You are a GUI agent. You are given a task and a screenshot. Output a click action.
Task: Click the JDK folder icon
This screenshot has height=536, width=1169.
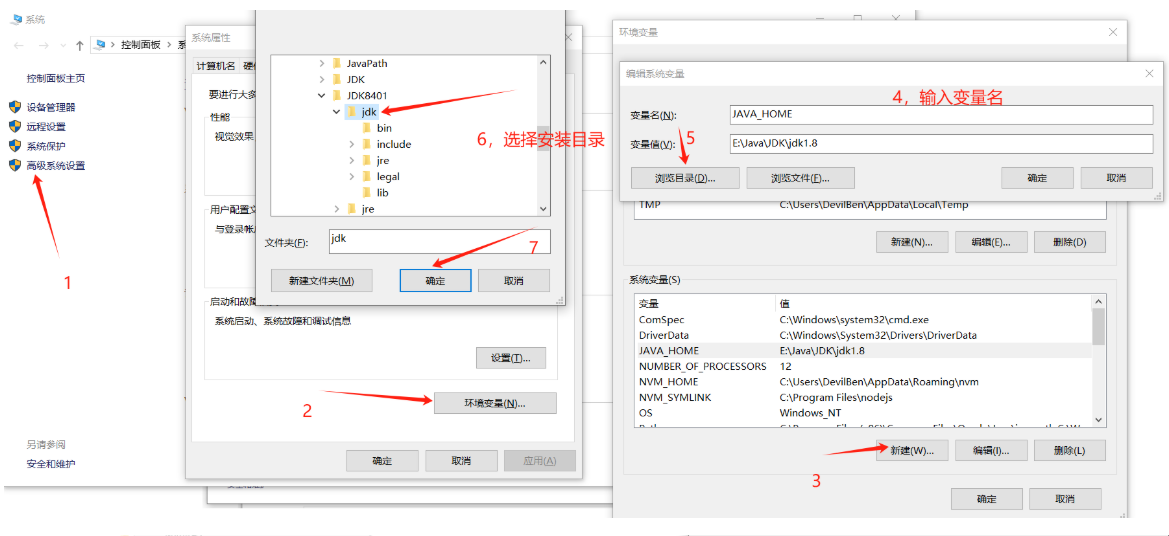coord(336,79)
